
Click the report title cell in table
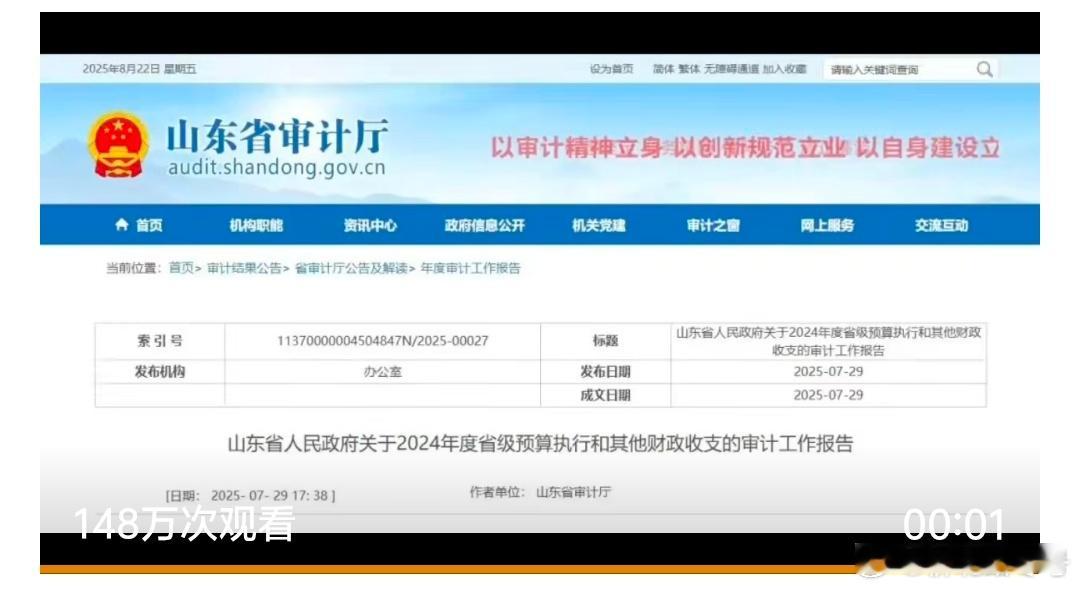[828, 341]
